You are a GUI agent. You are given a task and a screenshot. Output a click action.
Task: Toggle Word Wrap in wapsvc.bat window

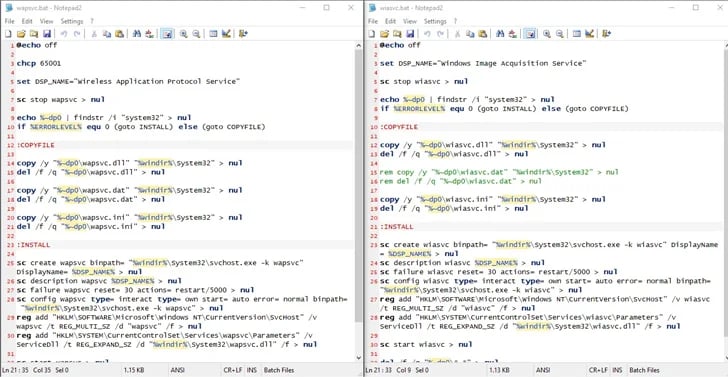(167, 33)
